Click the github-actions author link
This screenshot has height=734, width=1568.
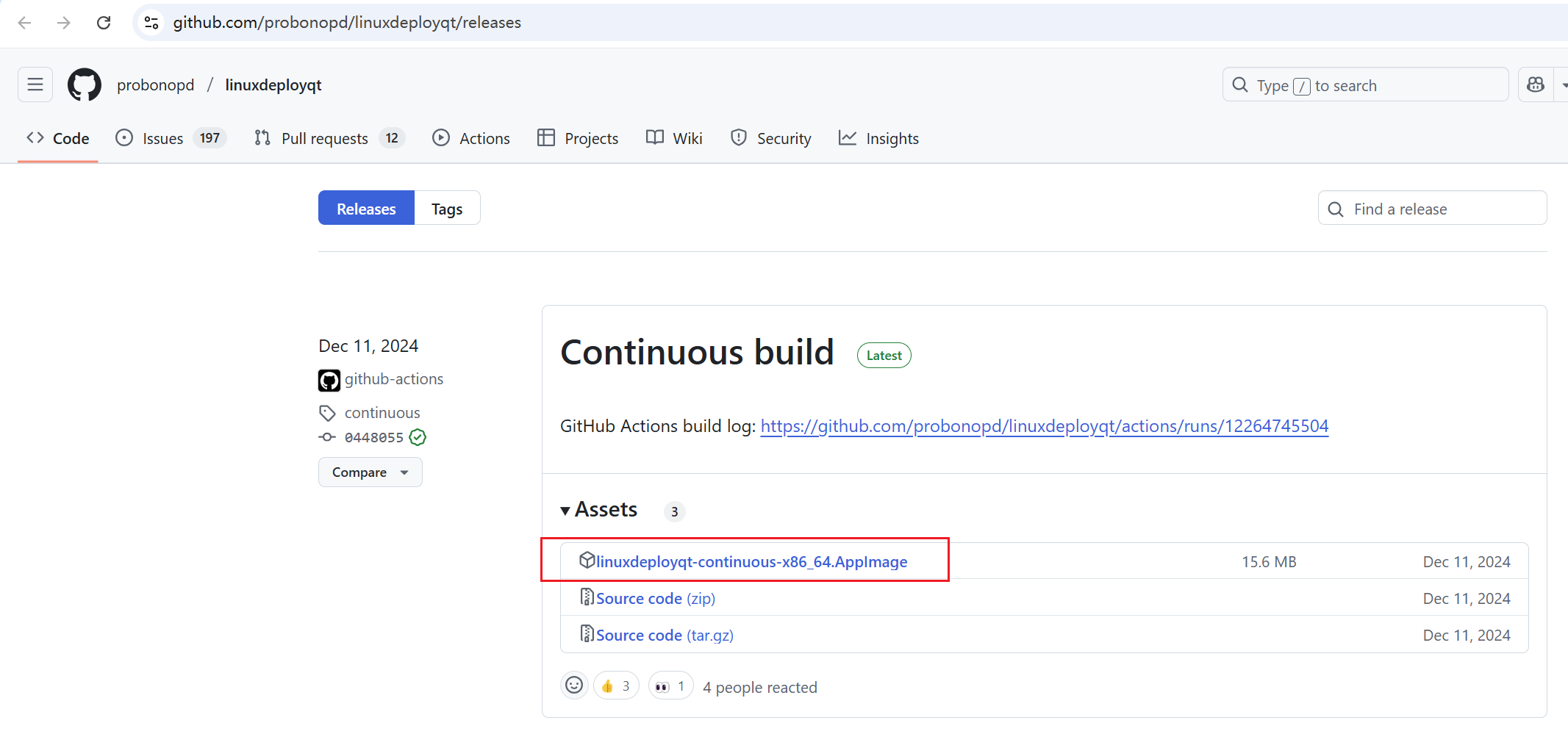tap(394, 379)
